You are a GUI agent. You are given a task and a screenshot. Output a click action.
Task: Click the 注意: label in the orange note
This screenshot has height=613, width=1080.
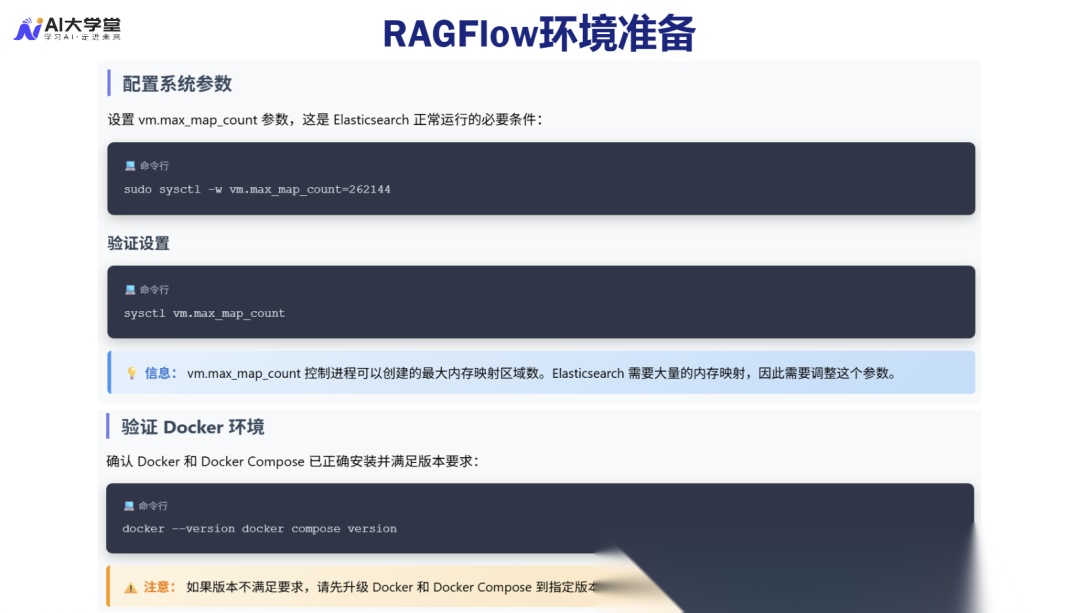click(x=160, y=587)
